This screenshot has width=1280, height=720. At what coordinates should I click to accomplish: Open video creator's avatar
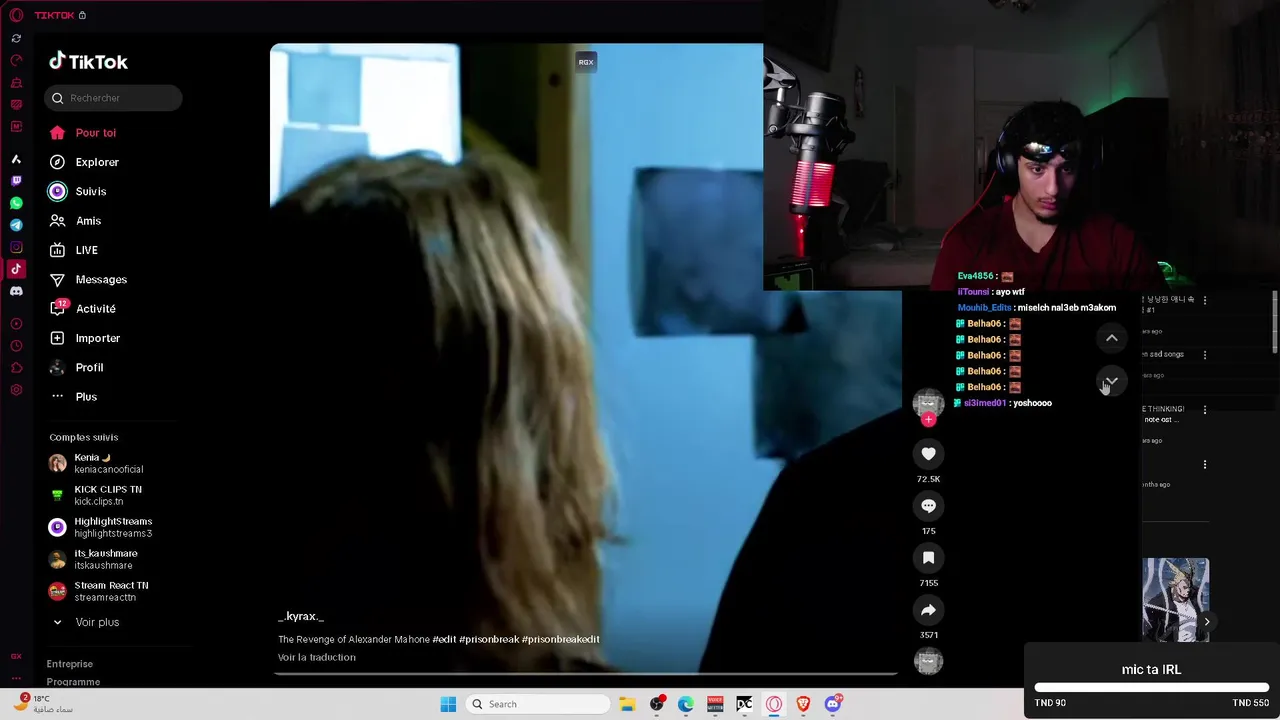[x=928, y=403]
